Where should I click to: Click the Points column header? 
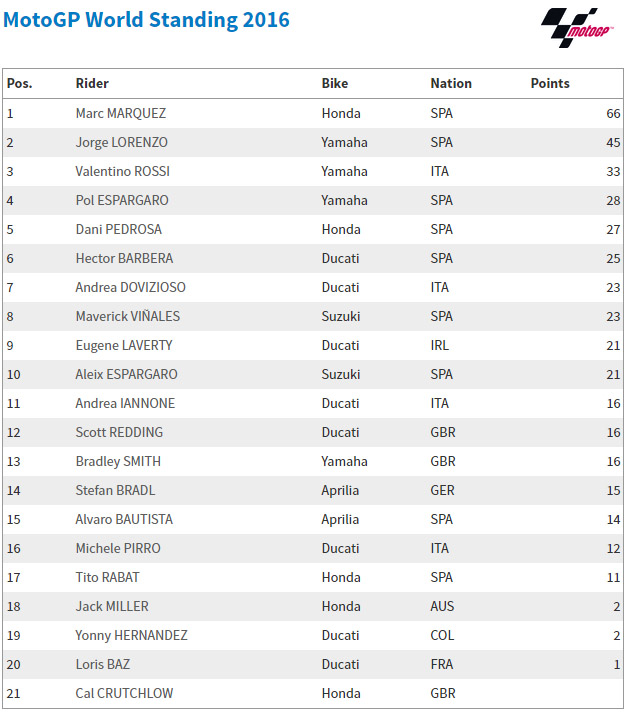[550, 84]
